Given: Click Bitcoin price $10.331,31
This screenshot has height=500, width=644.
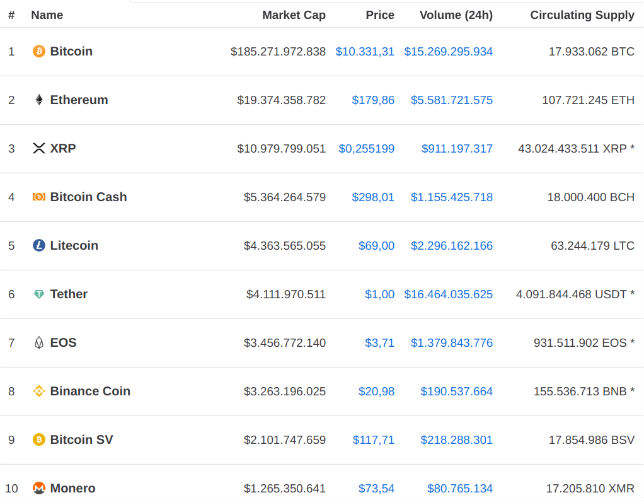Looking at the screenshot, I should 365,51.
